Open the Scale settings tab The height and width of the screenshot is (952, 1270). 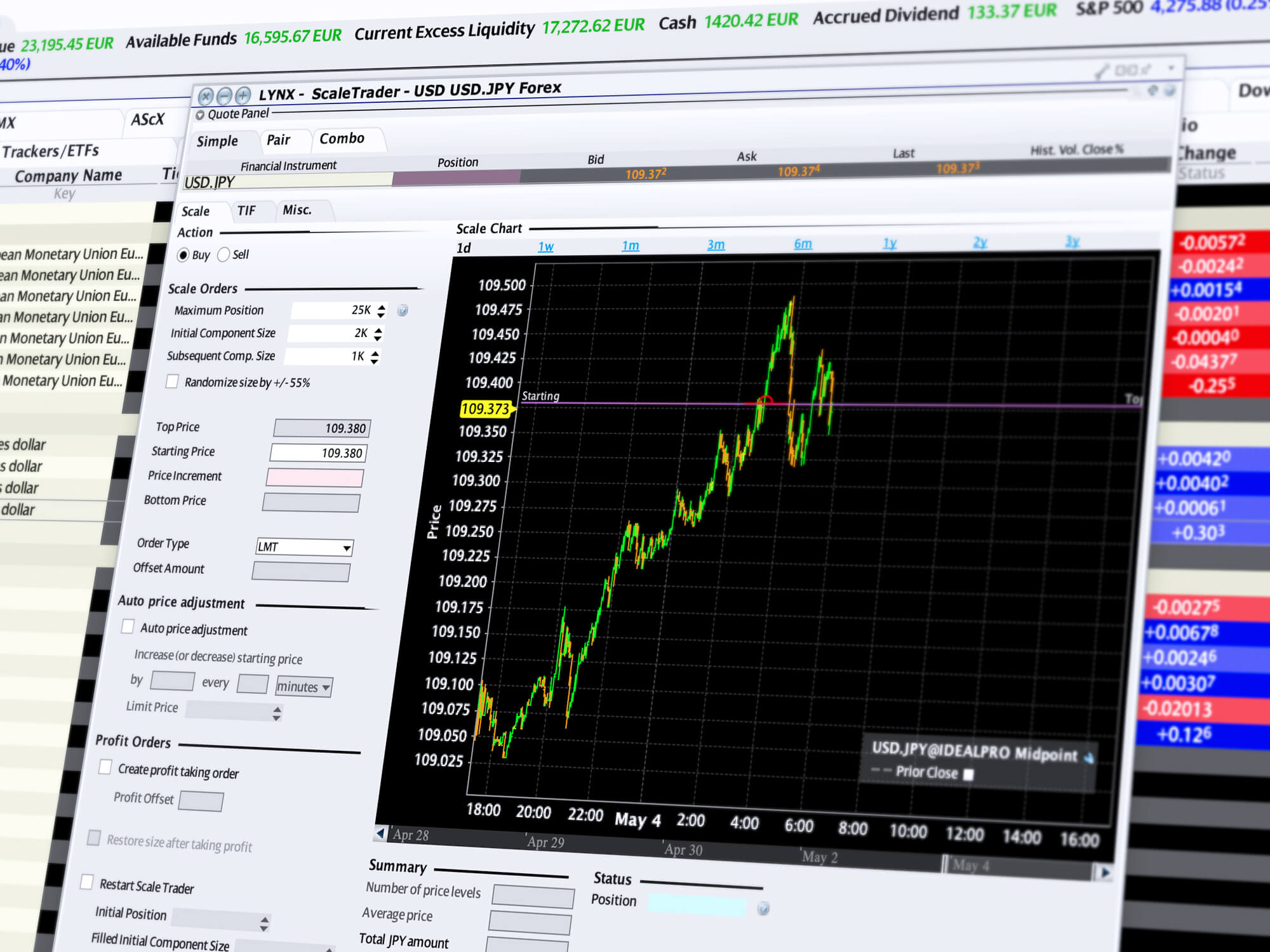[x=196, y=211]
